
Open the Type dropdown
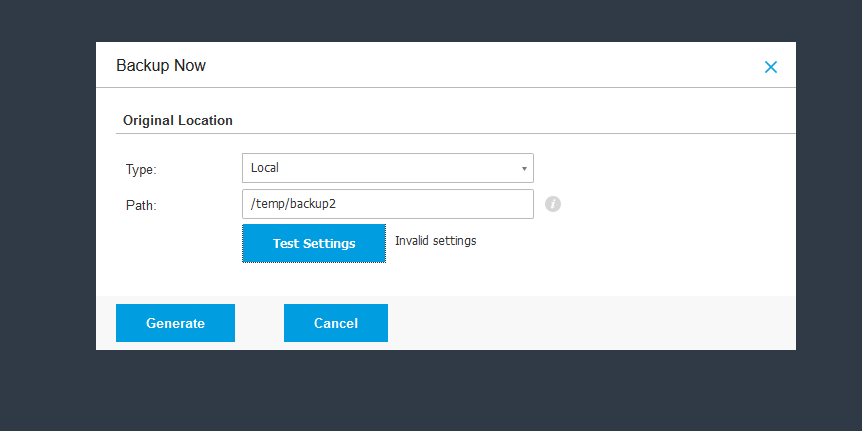pos(387,168)
